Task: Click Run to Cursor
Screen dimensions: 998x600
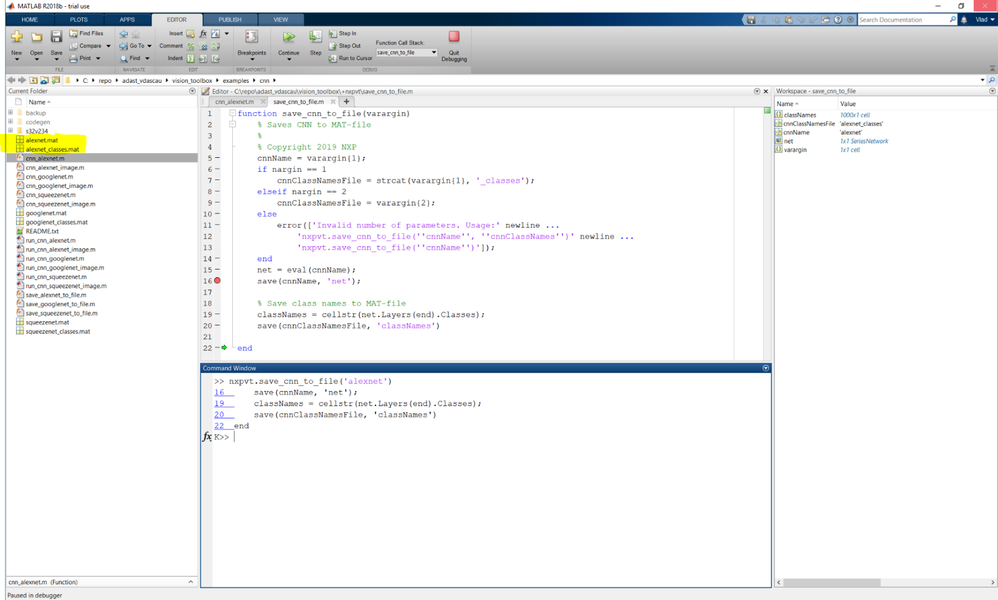Action: (x=351, y=58)
